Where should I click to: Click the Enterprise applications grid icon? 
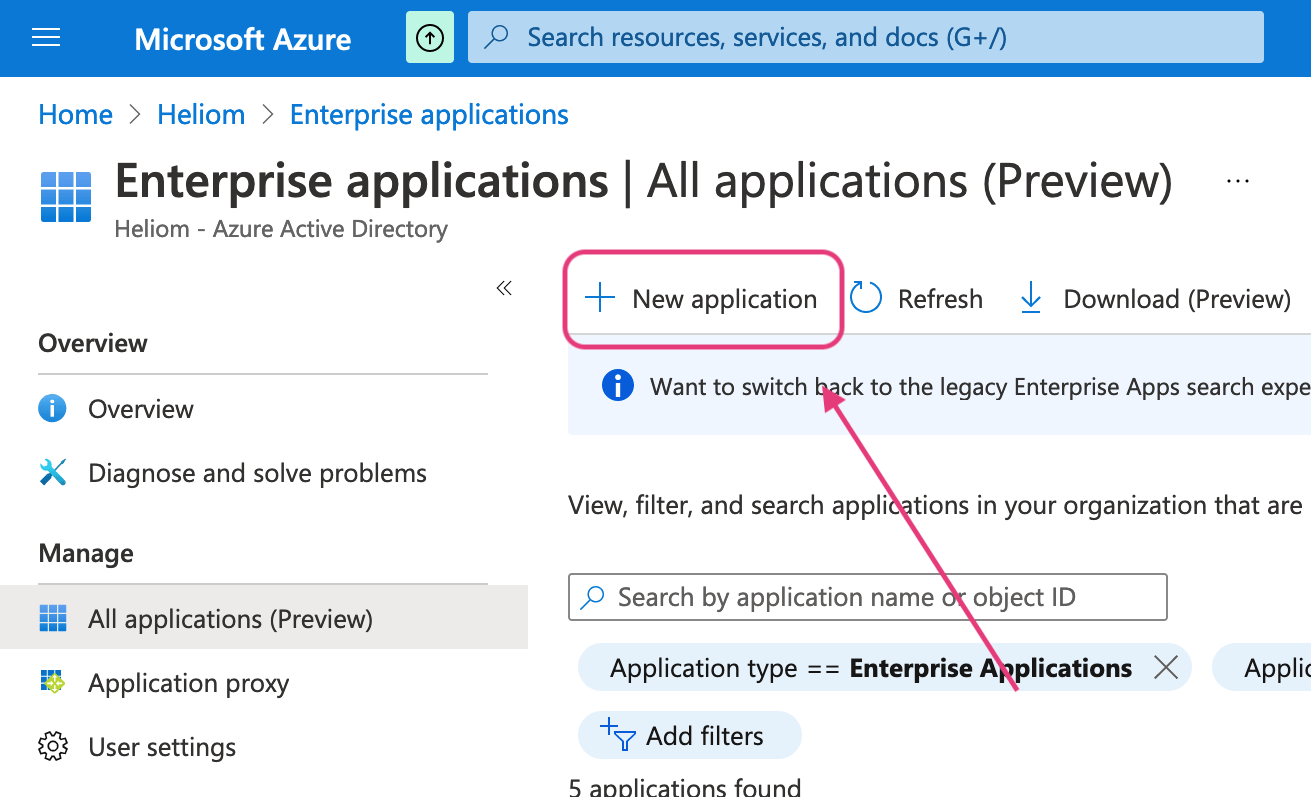click(66, 196)
